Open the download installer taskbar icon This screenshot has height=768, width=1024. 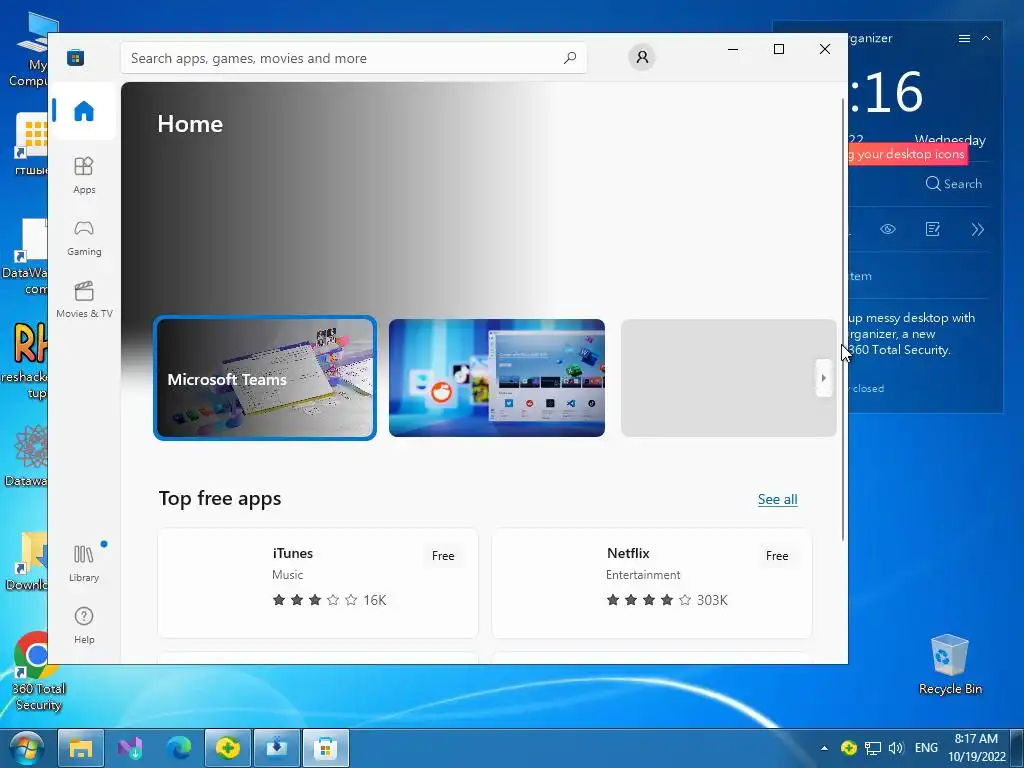pyautogui.click(x=277, y=748)
